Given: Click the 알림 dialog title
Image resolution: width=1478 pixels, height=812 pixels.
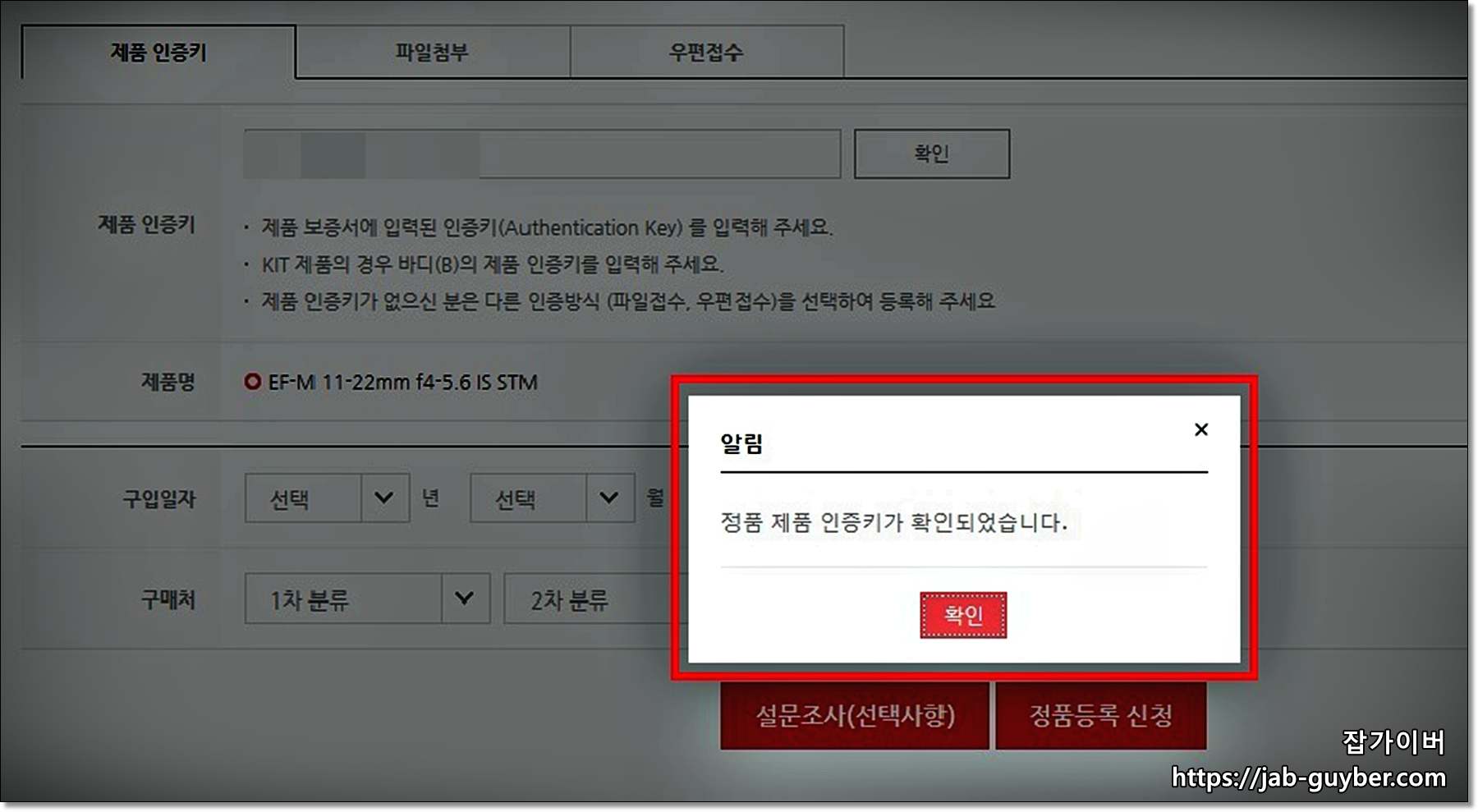Looking at the screenshot, I should click(741, 443).
